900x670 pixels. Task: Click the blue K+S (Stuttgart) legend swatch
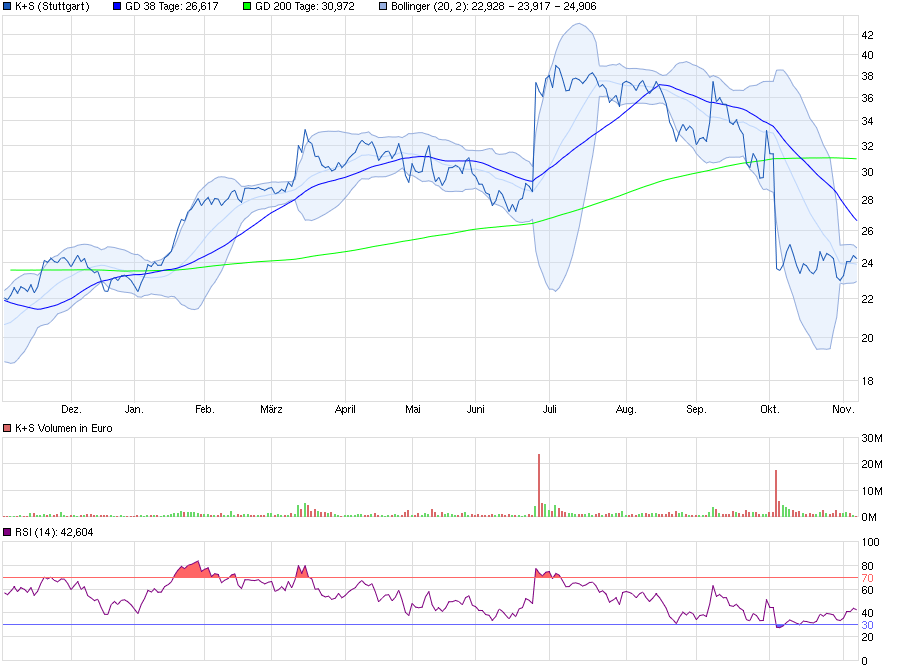point(7,7)
